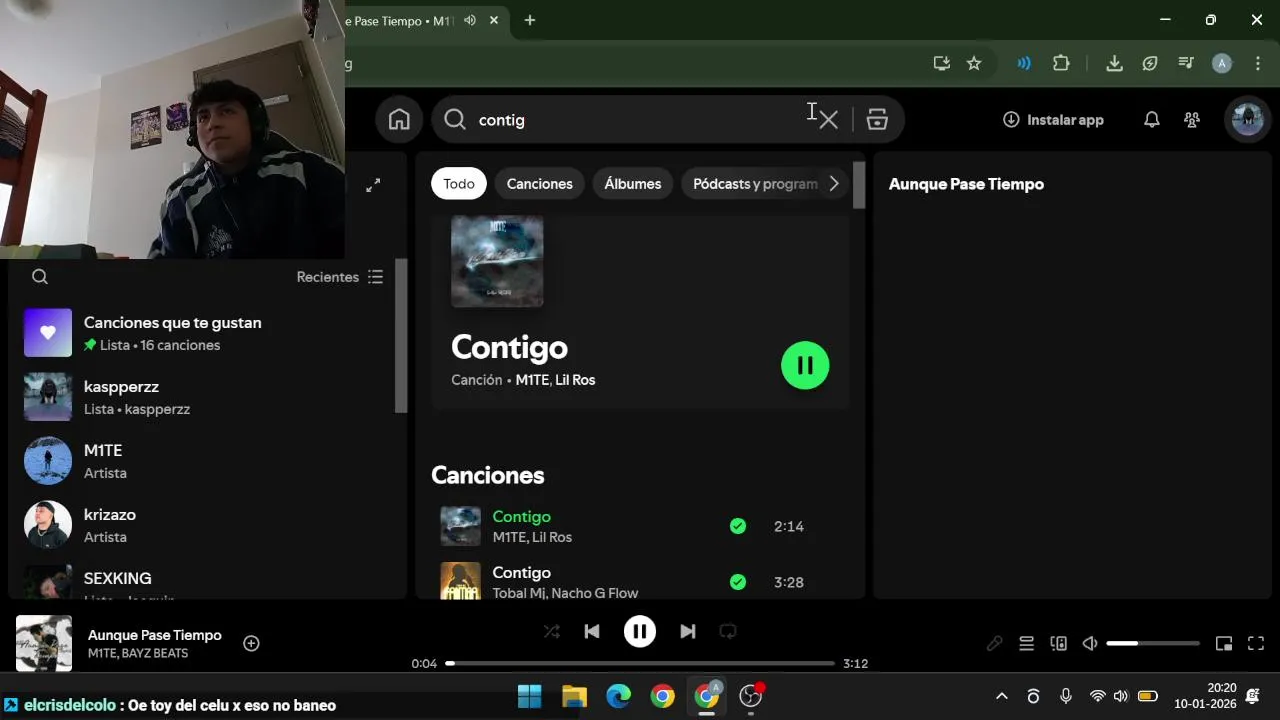
Task: Click the Tobal Mj Contigo thumbnail
Action: coord(461,581)
